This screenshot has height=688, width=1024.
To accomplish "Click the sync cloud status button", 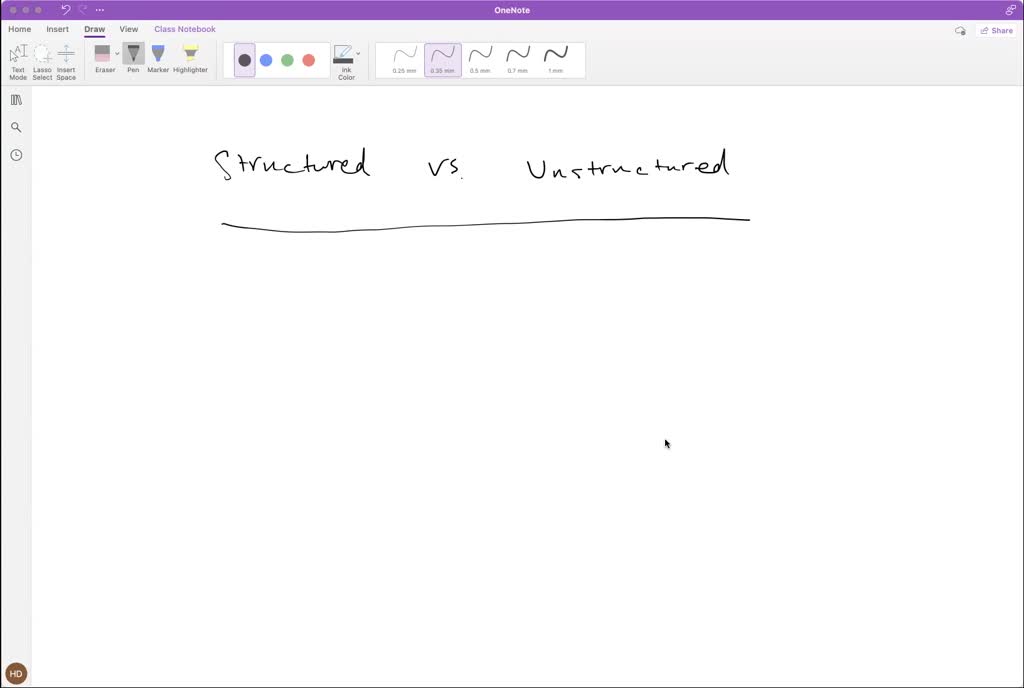I will pos(960,30).
